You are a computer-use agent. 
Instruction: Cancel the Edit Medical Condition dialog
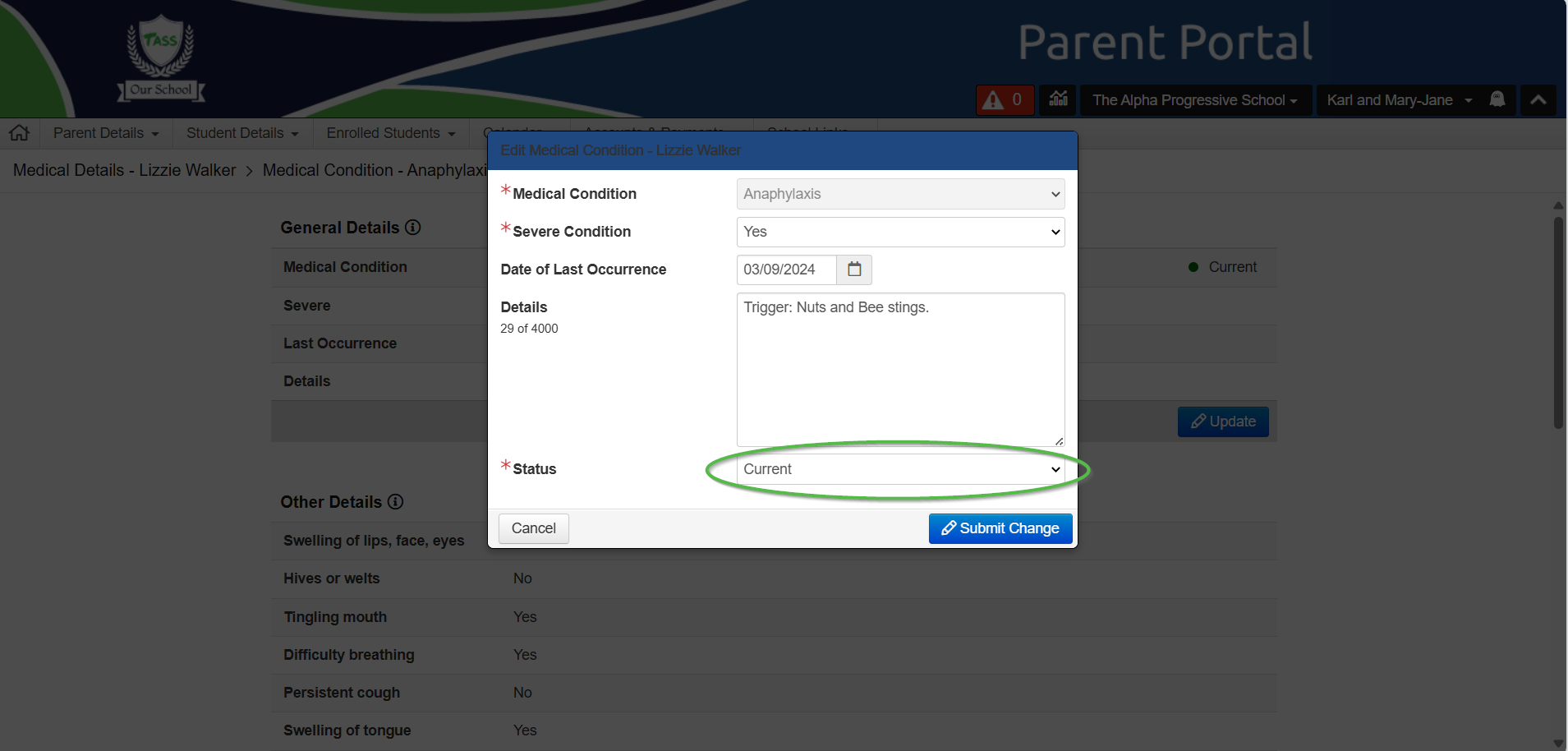[x=533, y=528]
